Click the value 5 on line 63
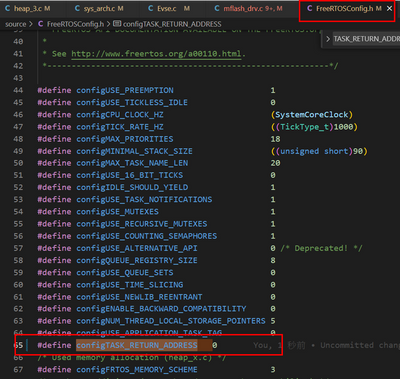The height and width of the screenshot is (379, 400). (x=273, y=321)
